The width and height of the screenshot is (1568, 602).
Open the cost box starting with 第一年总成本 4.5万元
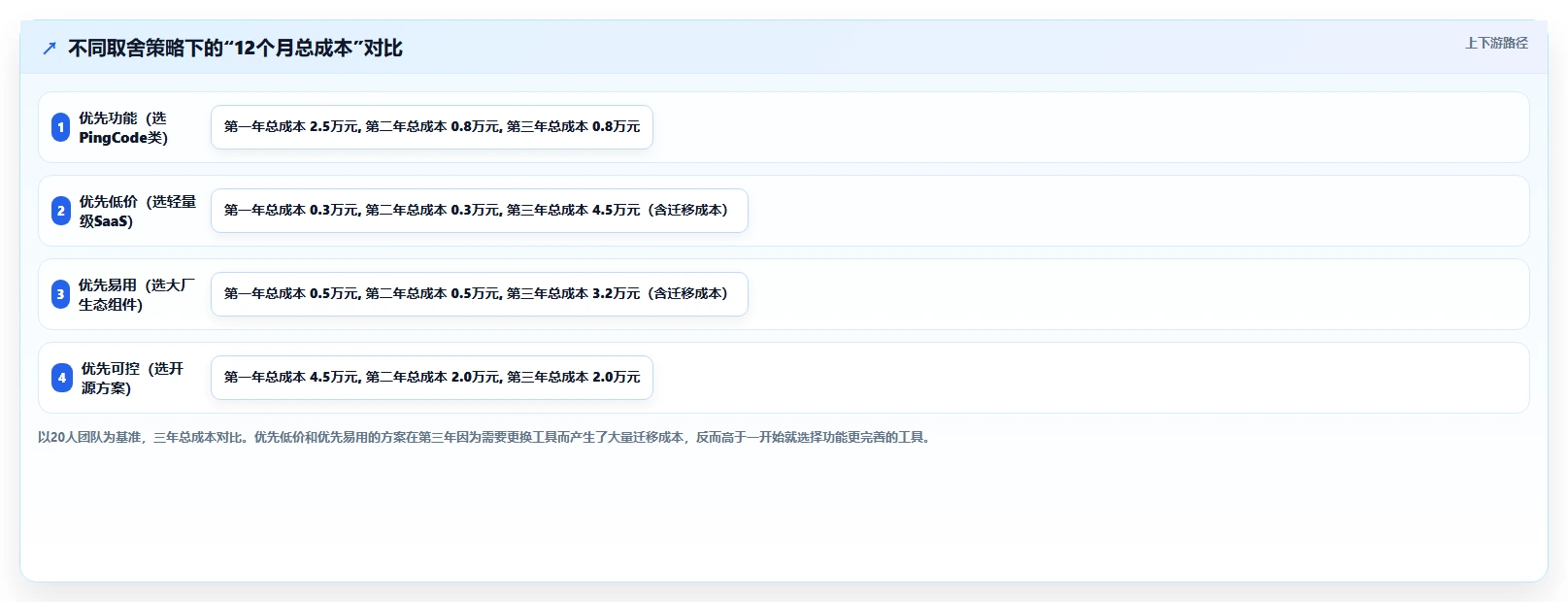pyautogui.click(x=432, y=378)
